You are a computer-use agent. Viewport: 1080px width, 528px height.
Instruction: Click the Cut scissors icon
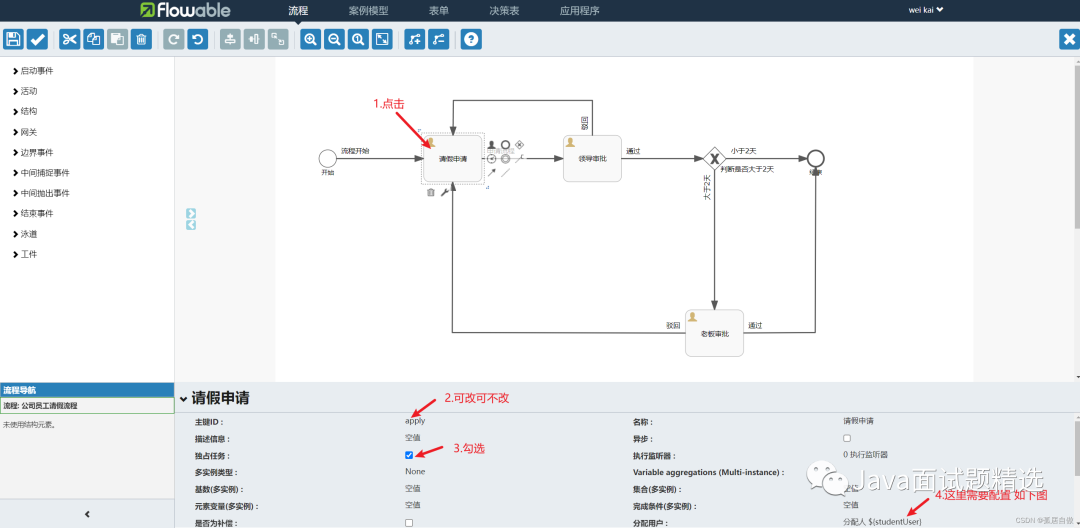[x=69, y=39]
